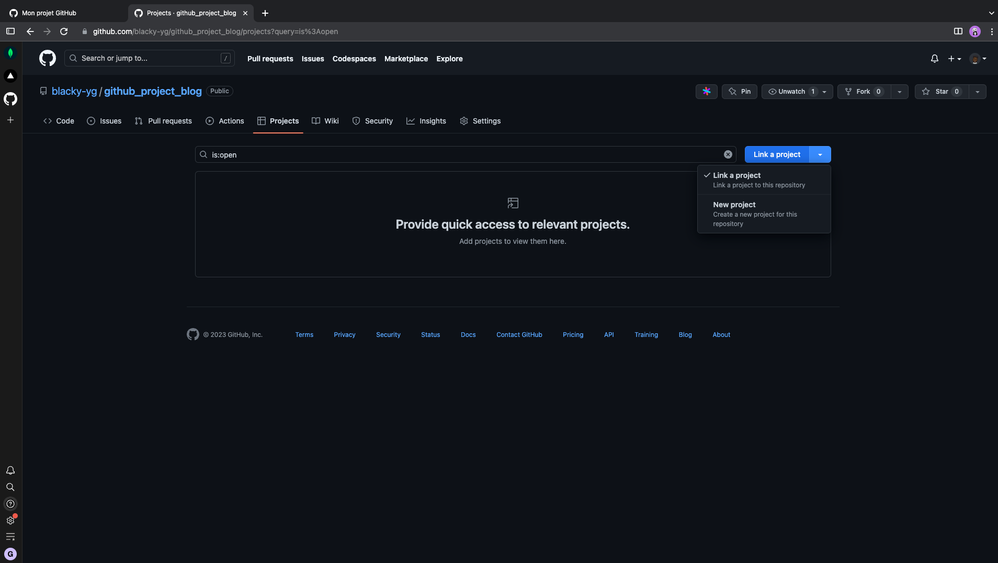Open the user avatar menu
The height and width of the screenshot is (563, 998).
pos(978,59)
